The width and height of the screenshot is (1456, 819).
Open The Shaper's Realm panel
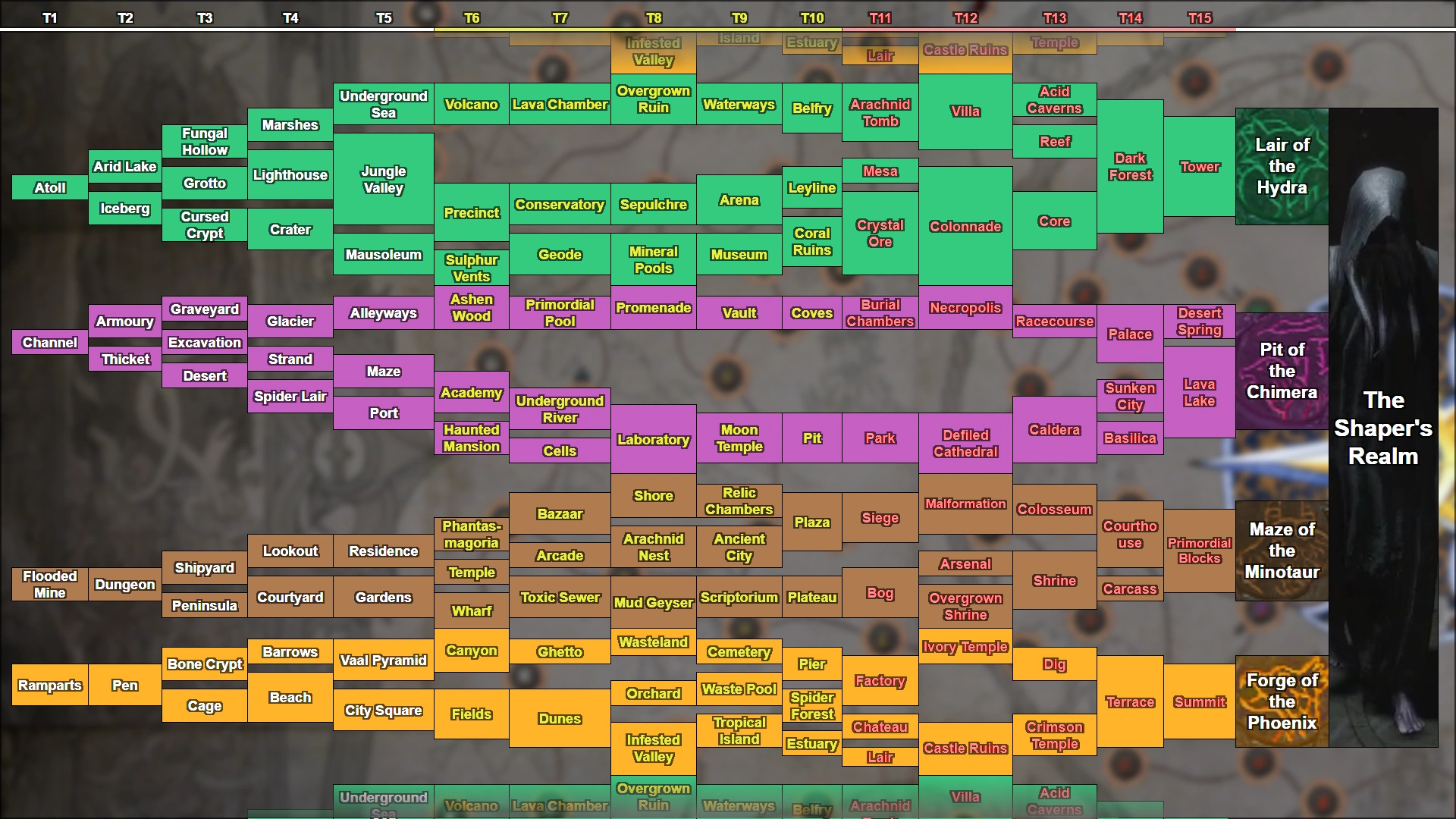[1383, 428]
